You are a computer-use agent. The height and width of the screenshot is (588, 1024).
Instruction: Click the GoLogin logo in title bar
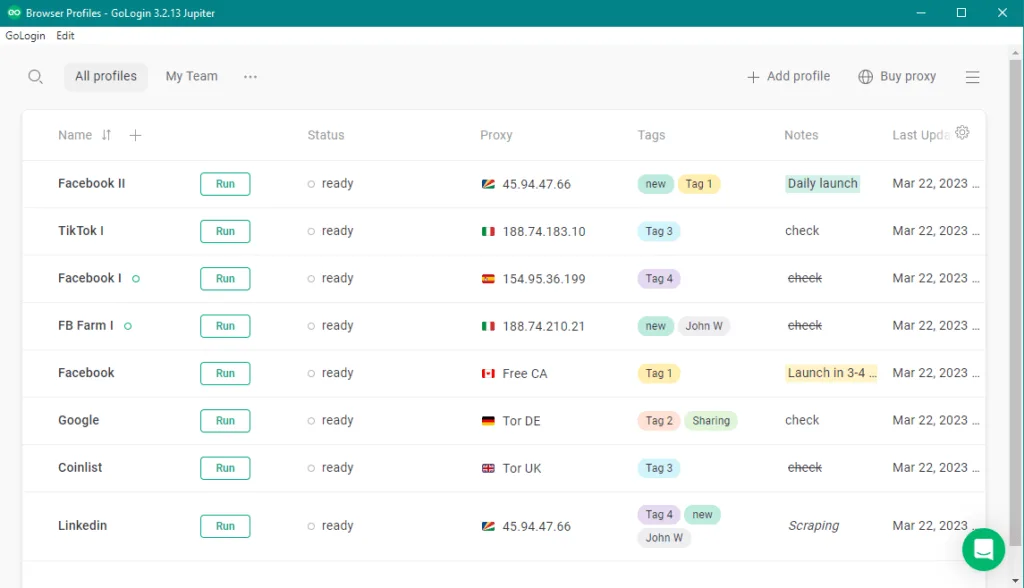pos(14,12)
